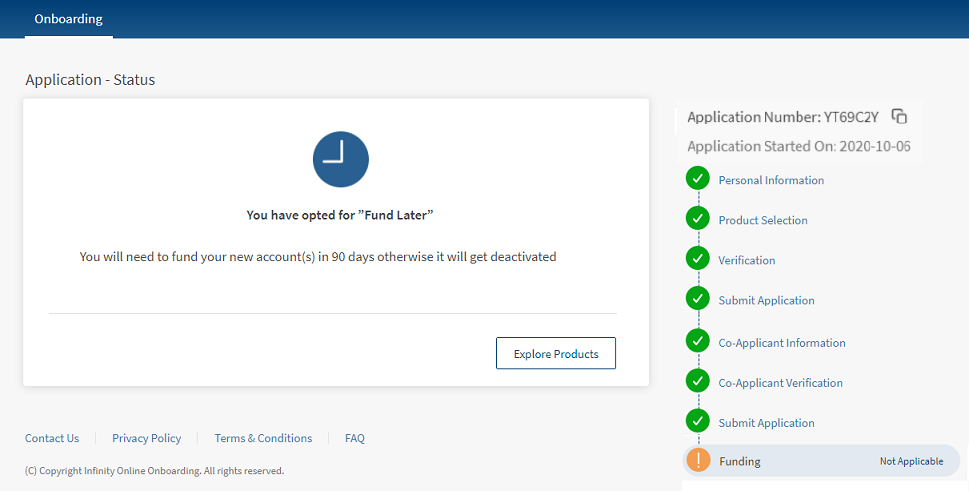
Task: Switch to the Onboarding tab
Action: coord(68,19)
